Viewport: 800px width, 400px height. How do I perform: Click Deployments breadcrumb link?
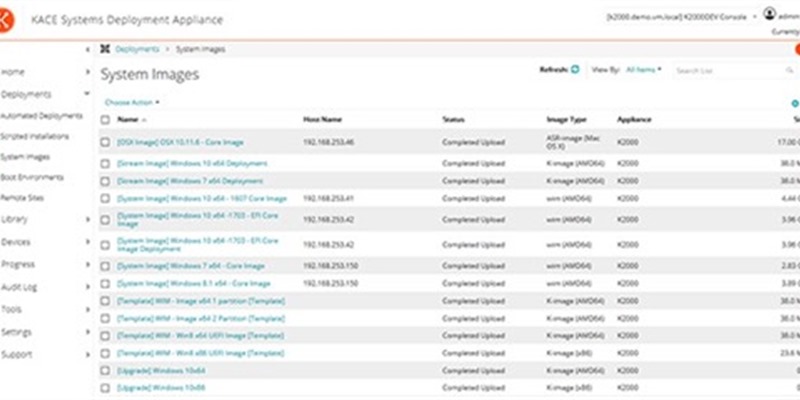[x=137, y=49]
